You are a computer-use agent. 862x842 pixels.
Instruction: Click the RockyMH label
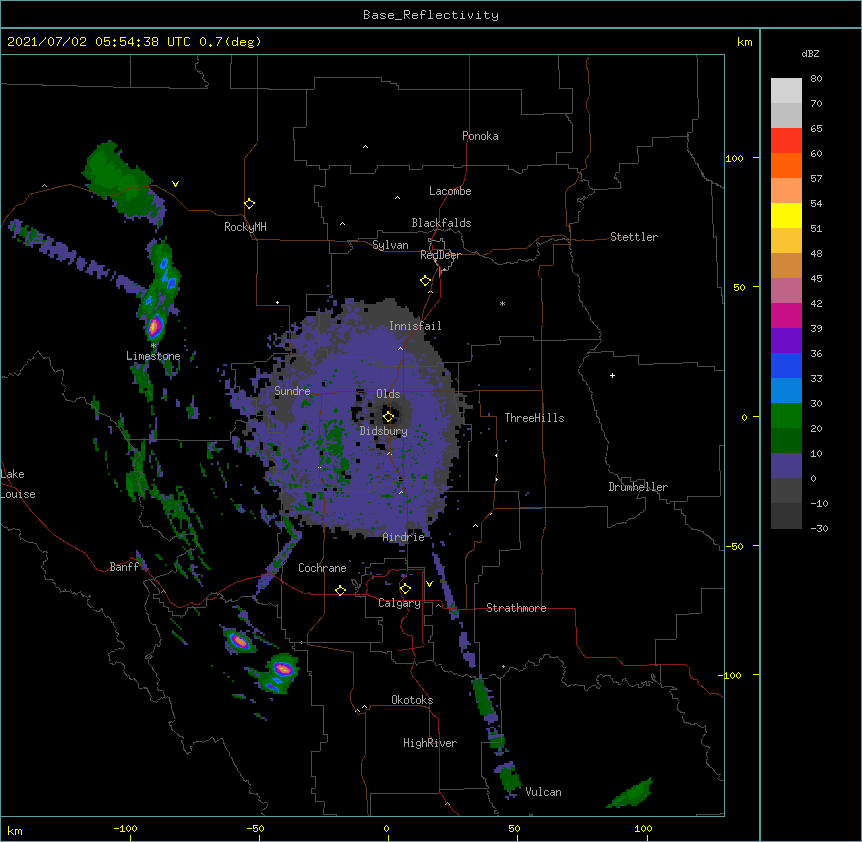[x=245, y=227]
